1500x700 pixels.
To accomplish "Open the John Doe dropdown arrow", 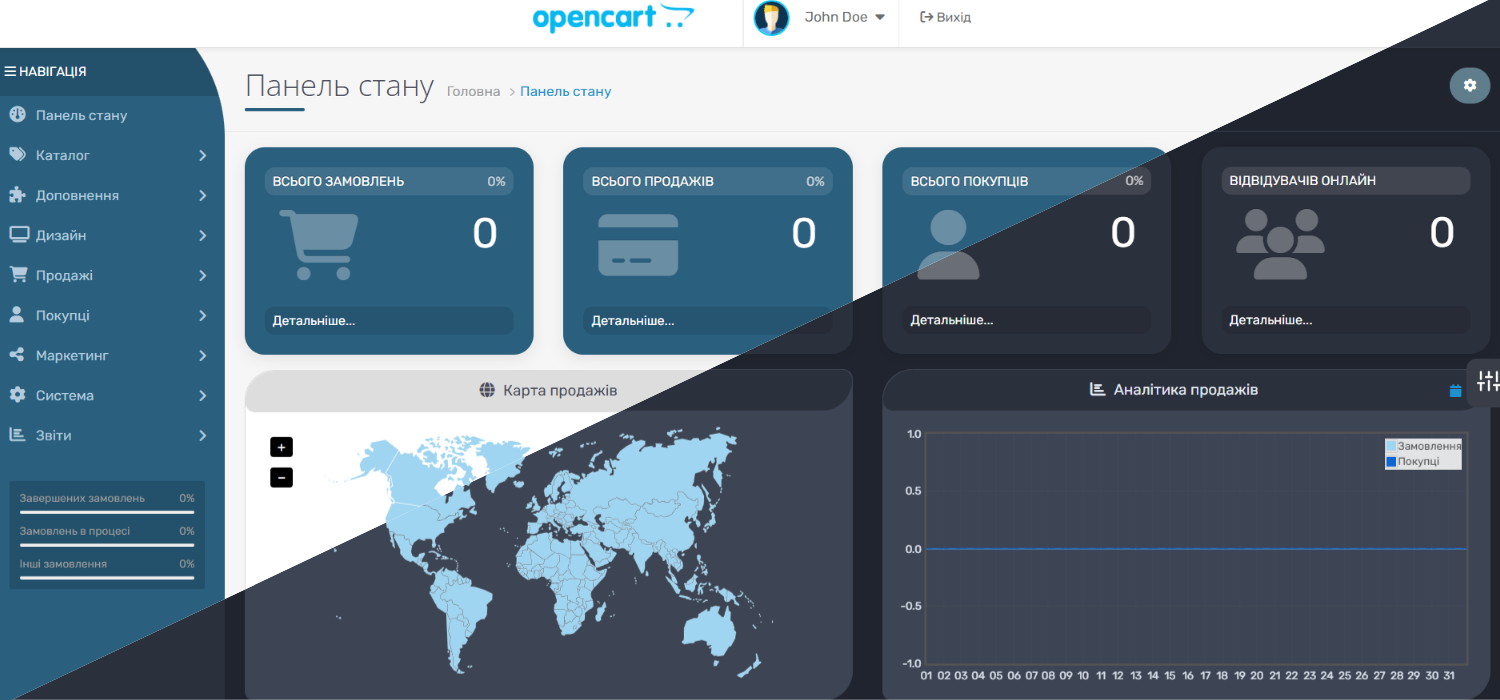I will click(880, 17).
